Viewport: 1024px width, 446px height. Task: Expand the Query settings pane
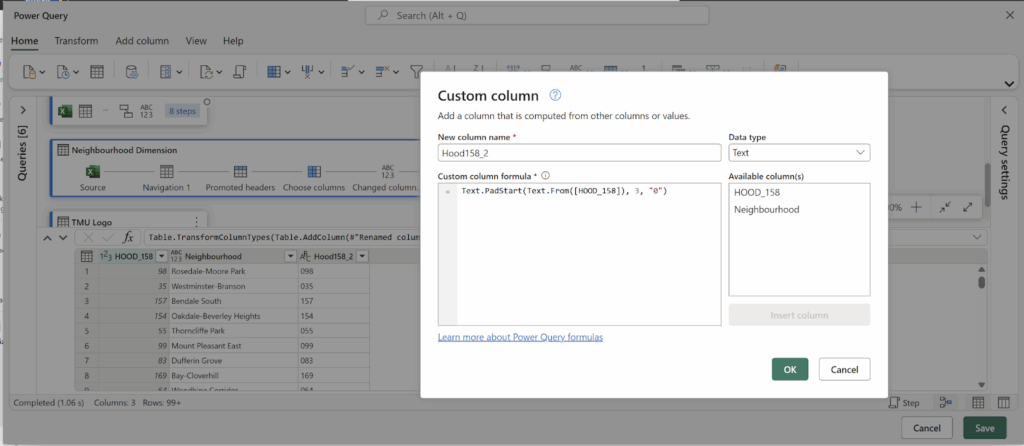click(x=1005, y=110)
